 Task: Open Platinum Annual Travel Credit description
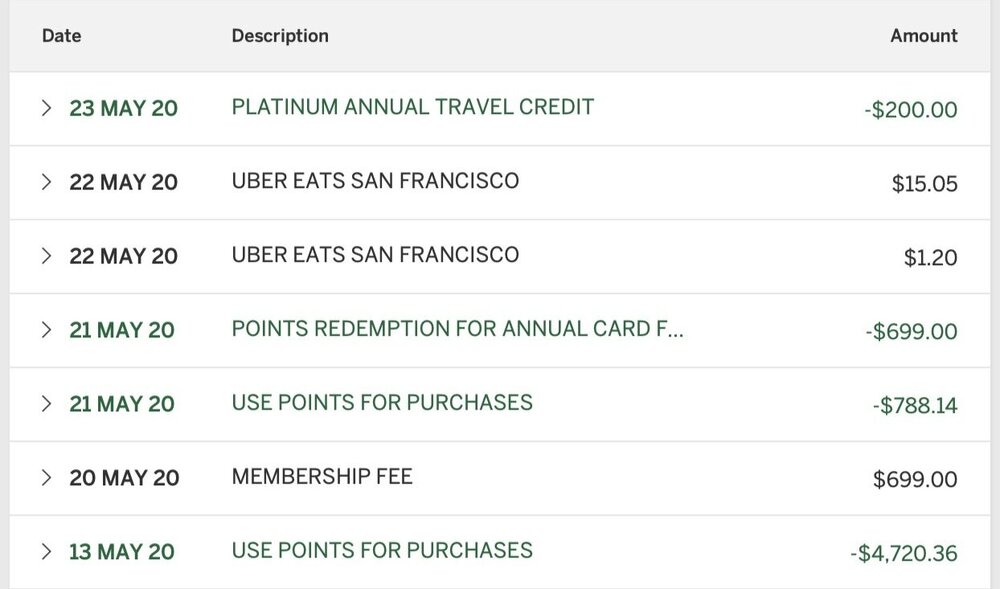412,107
